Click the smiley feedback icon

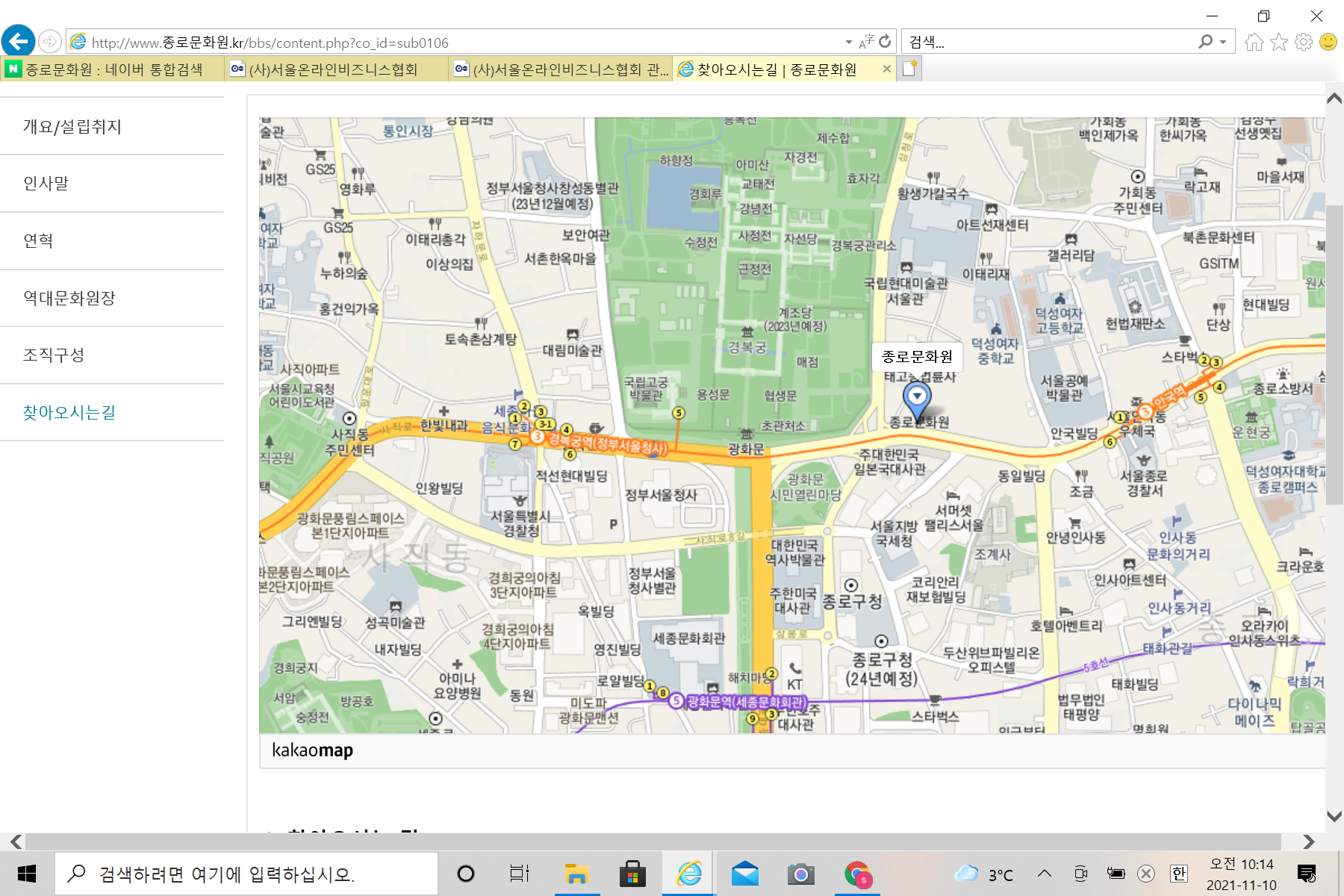(x=1328, y=42)
